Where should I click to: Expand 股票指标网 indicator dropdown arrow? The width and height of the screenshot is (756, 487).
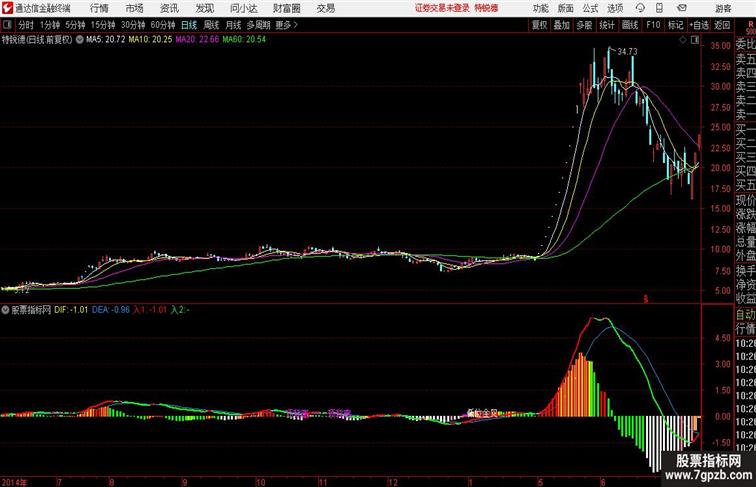point(5,310)
